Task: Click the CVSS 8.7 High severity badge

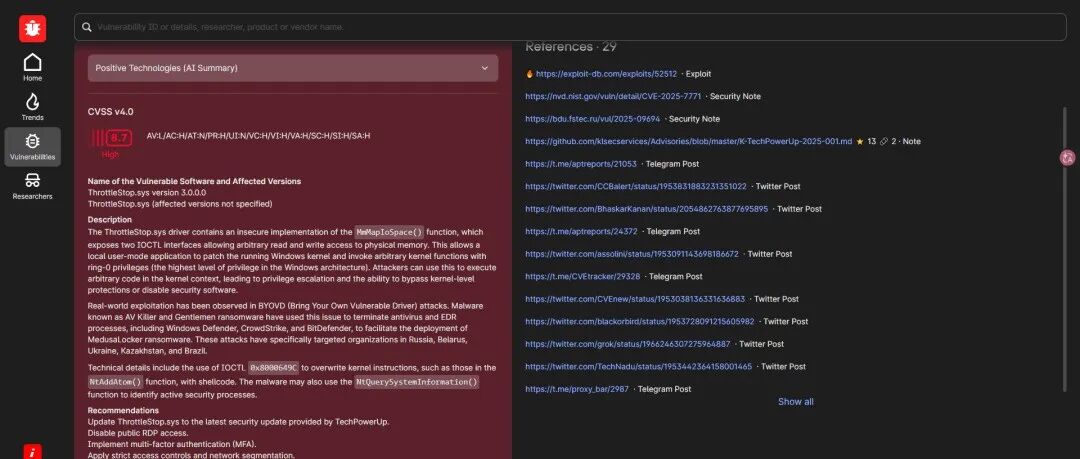Action: click(x=111, y=141)
